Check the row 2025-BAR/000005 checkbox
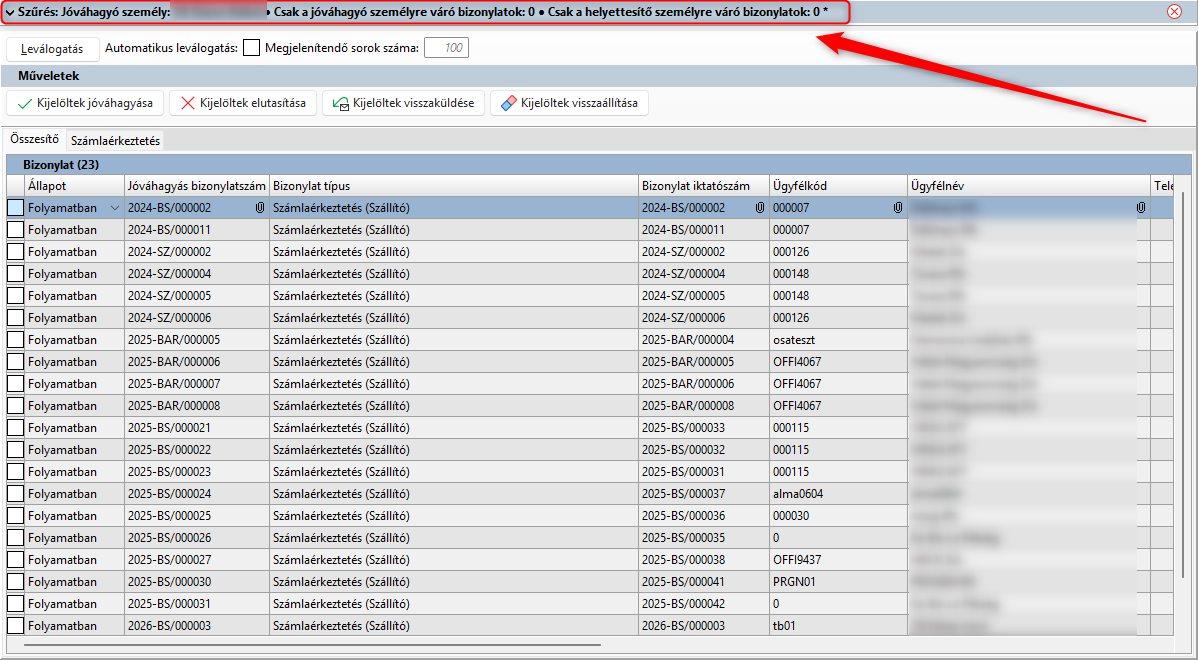The image size is (1198, 660). (x=15, y=339)
